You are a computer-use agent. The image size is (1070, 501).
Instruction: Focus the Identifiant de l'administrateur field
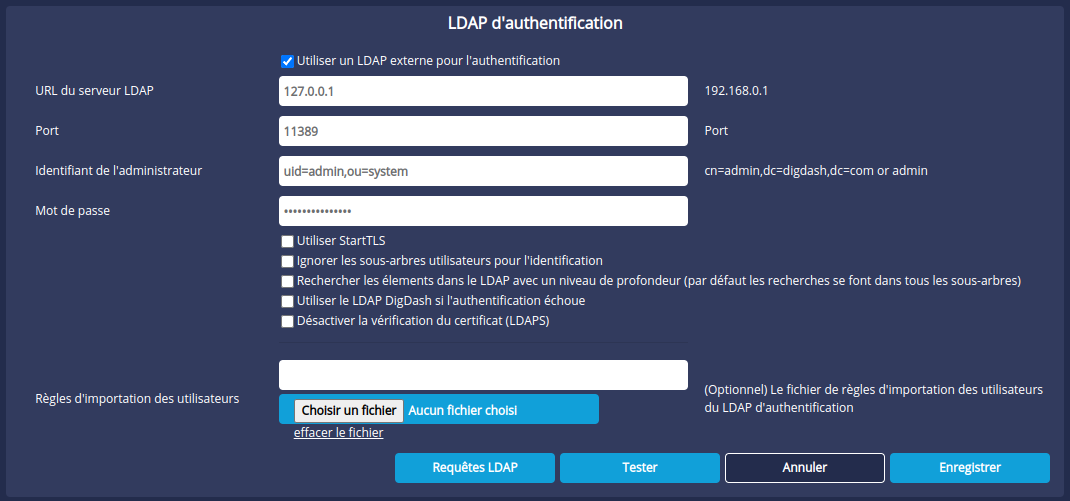pos(483,171)
